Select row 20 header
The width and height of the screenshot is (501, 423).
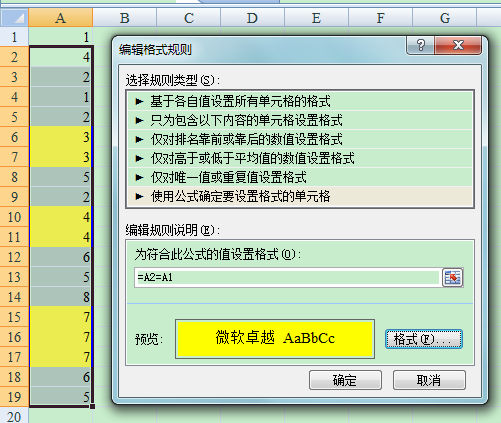click(14, 416)
